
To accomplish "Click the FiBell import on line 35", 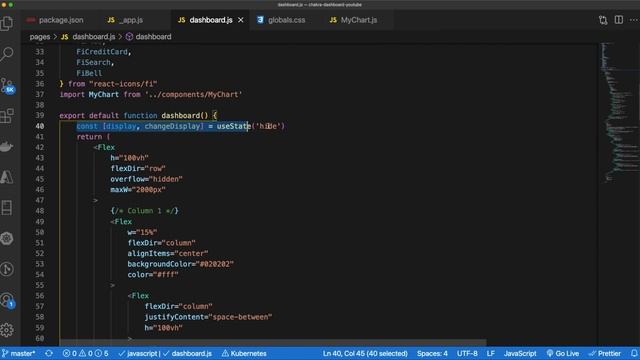I will pos(89,73).
